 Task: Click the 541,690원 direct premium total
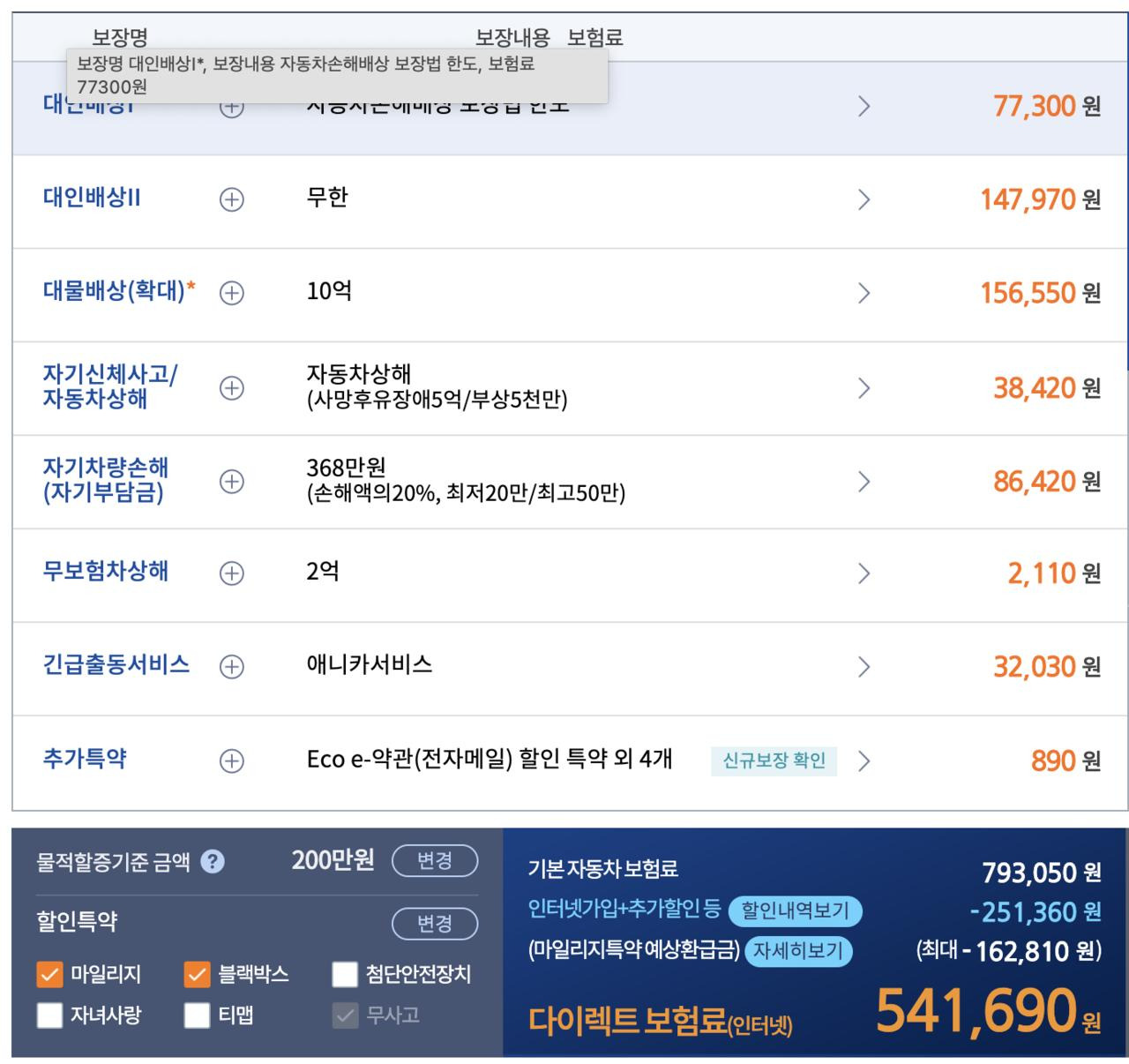988,1011
